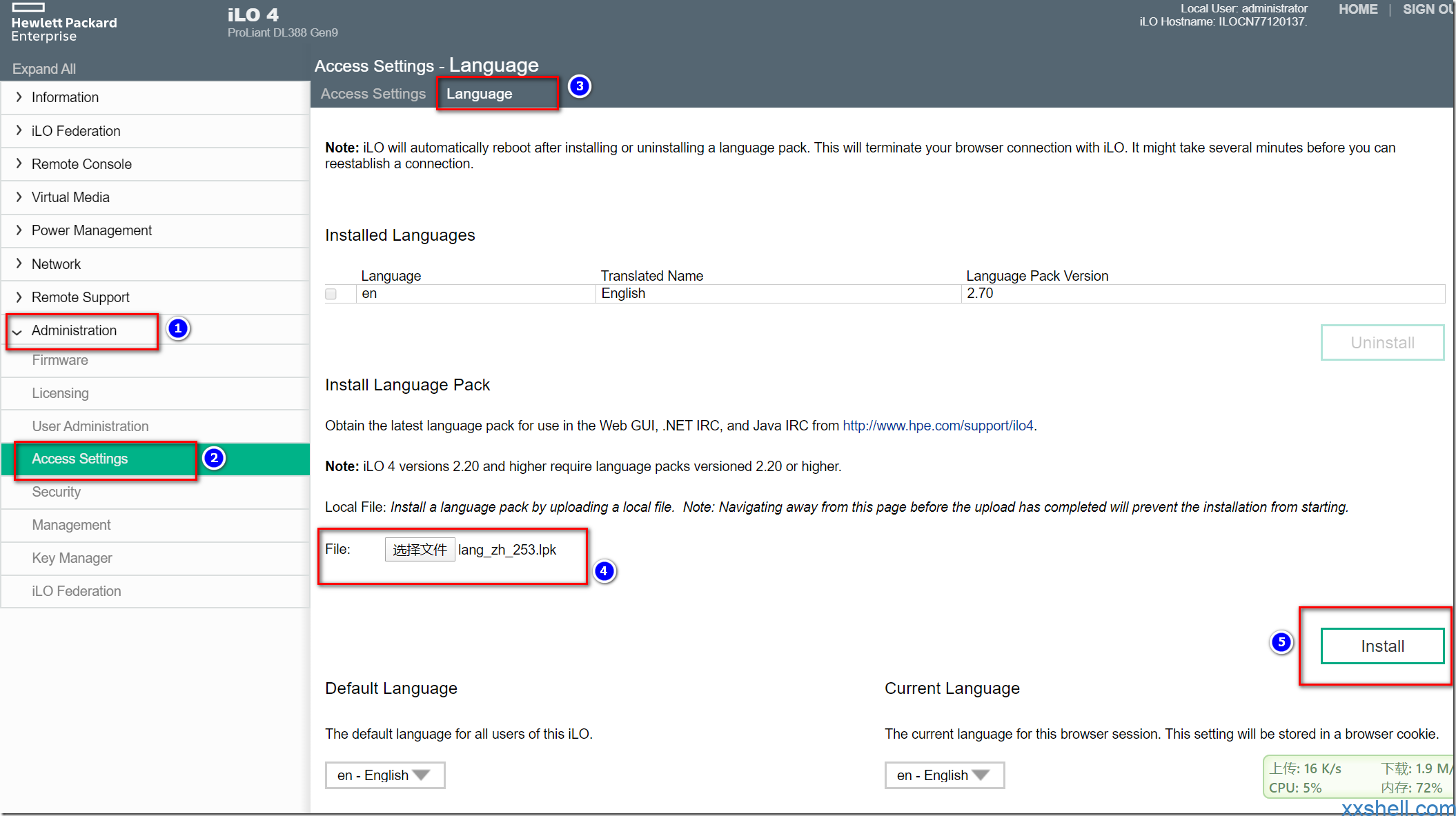The image size is (1456, 816).
Task: Click the lang_zh_253.lpk file name
Action: click(507, 550)
